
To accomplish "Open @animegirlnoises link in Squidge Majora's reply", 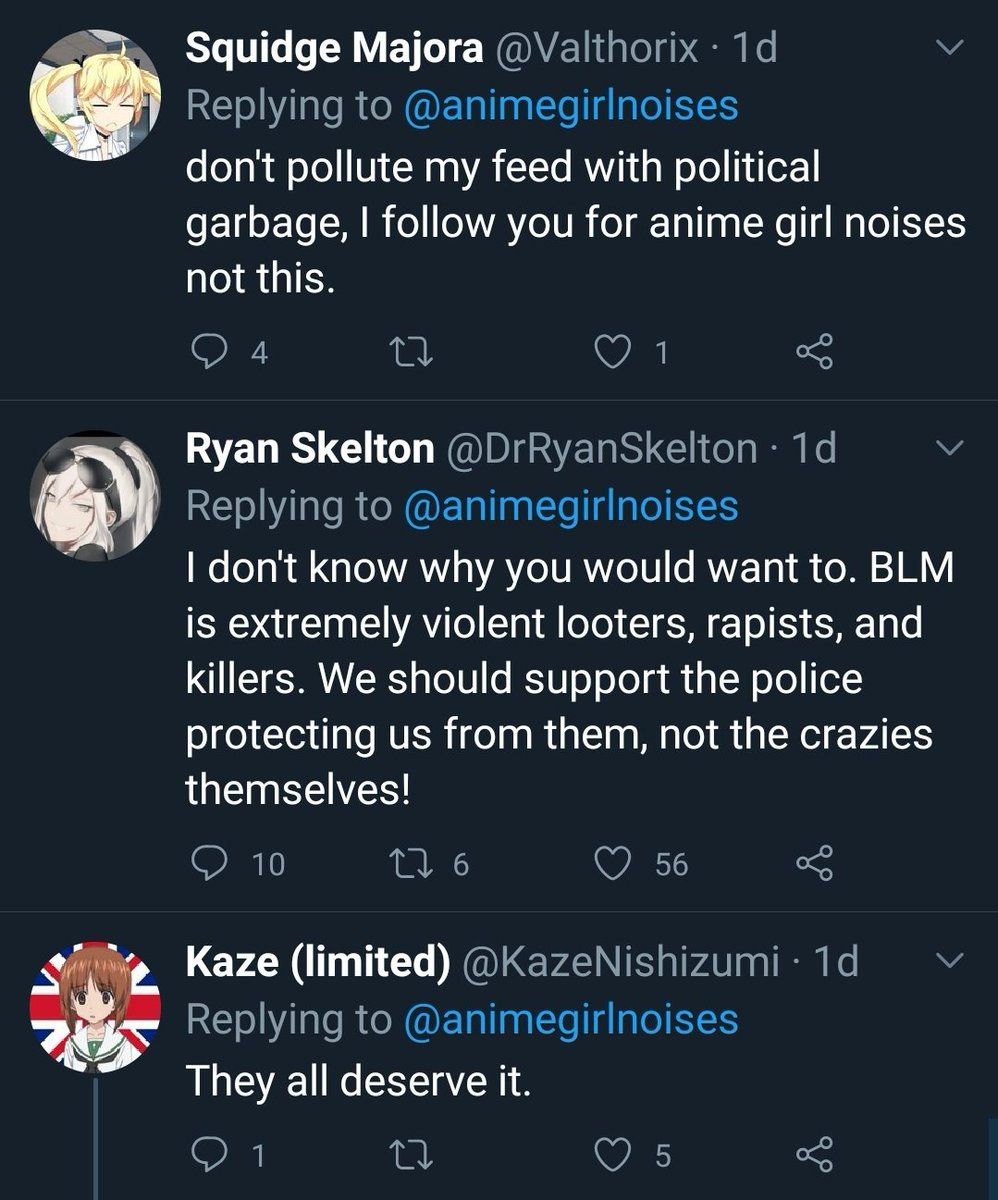I will click(x=570, y=106).
